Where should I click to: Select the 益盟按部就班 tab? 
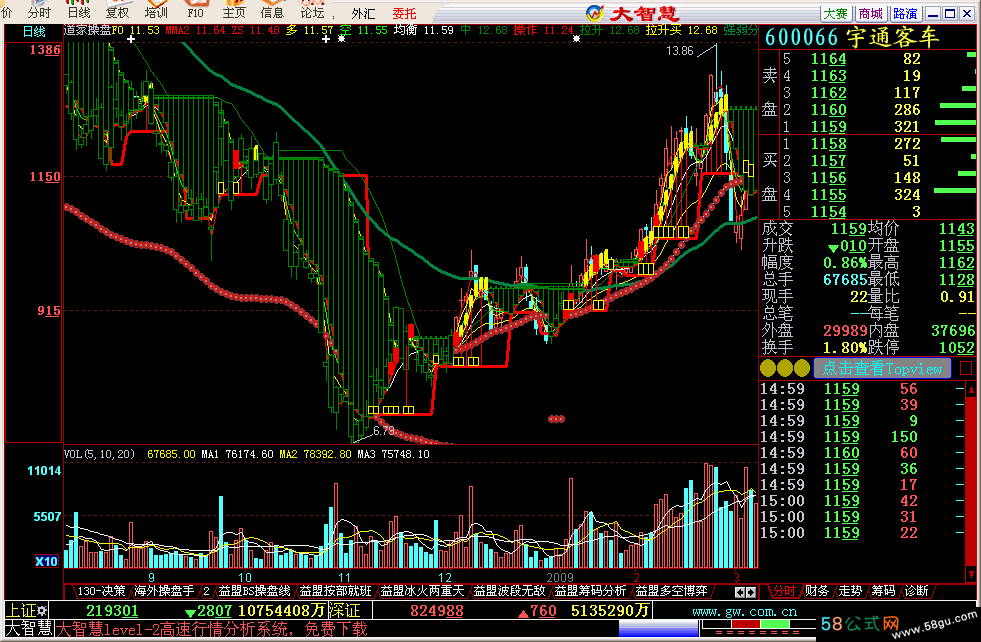[x=335, y=591]
